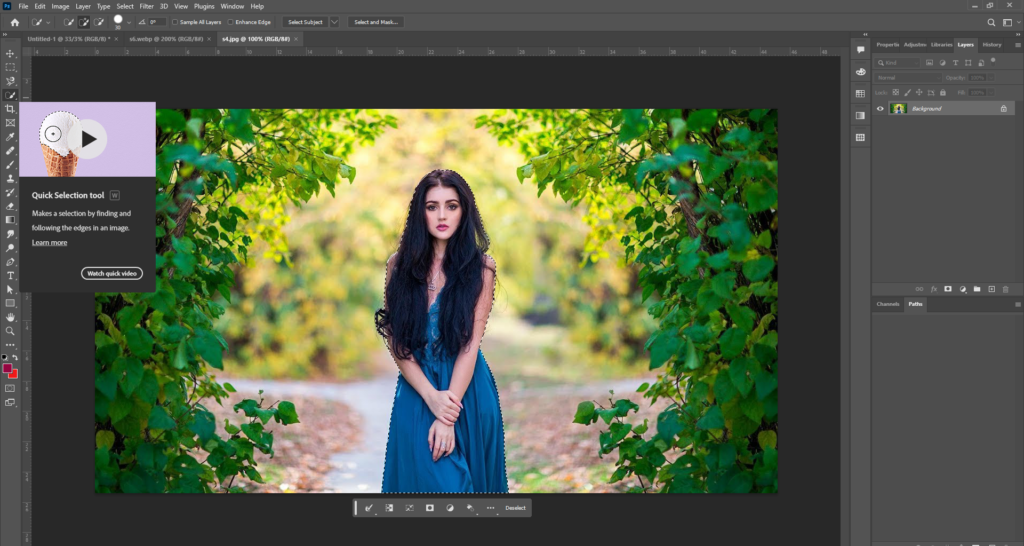Add layer mask from Layers panel

948,288
